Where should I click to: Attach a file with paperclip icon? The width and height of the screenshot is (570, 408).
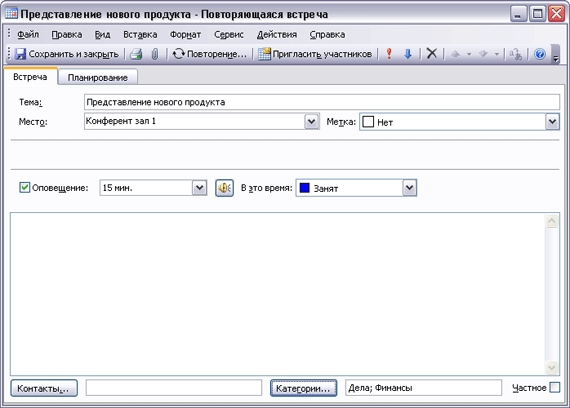click(x=155, y=54)
